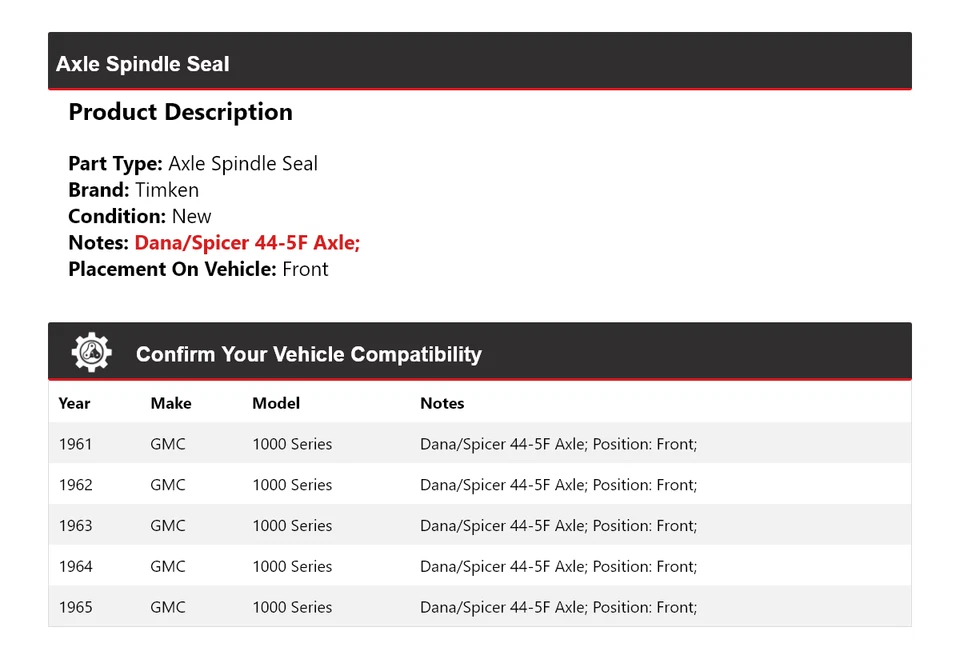This screenshot has width=960, height=659.
Task: Select the Notes column header
Action: pyautogui.click(x=442, y=403)
